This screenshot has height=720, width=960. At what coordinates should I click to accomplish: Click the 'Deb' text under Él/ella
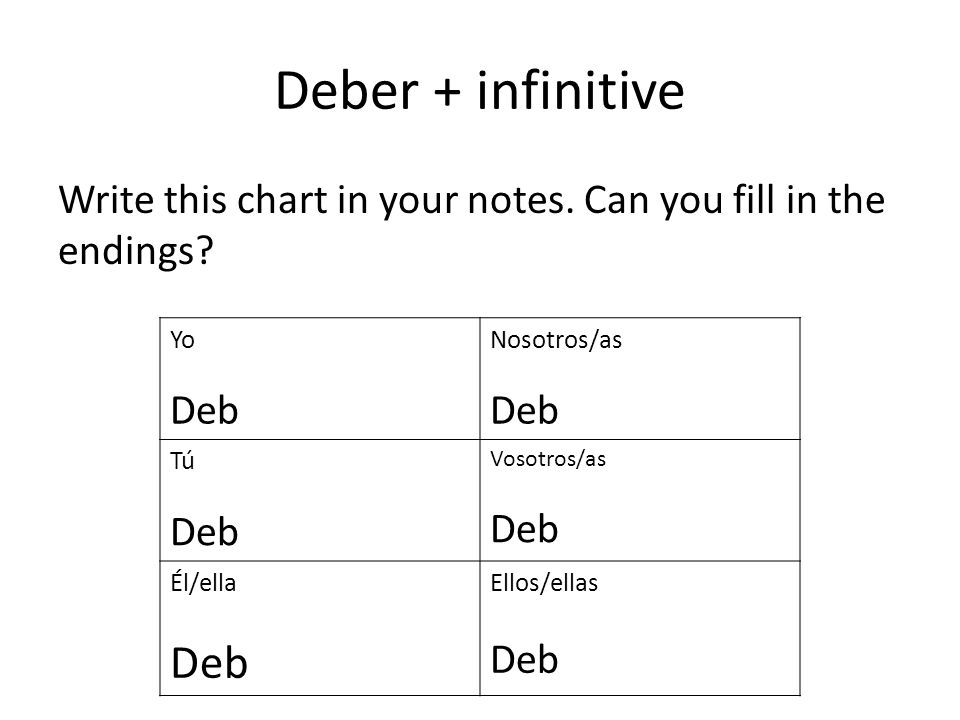point(209,663)
